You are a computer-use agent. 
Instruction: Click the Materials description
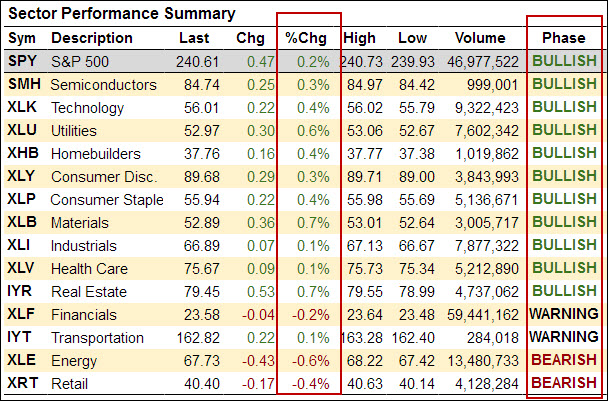80,223
